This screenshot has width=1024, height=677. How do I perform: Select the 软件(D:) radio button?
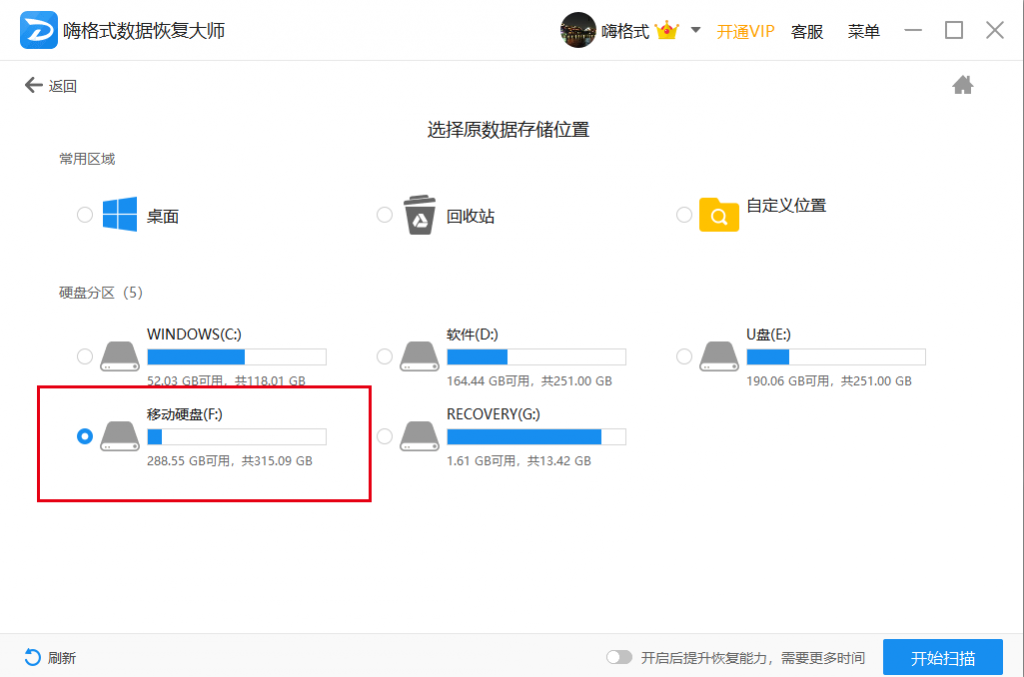tap(385, 356)
